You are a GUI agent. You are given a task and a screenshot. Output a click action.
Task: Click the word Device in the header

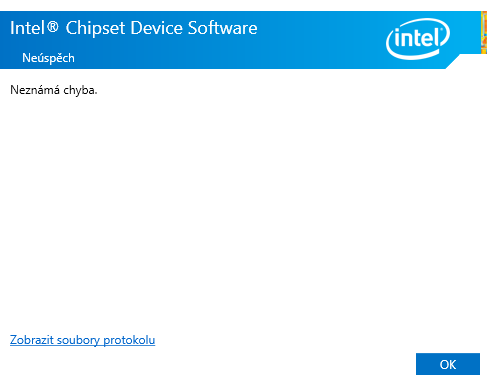156,28
